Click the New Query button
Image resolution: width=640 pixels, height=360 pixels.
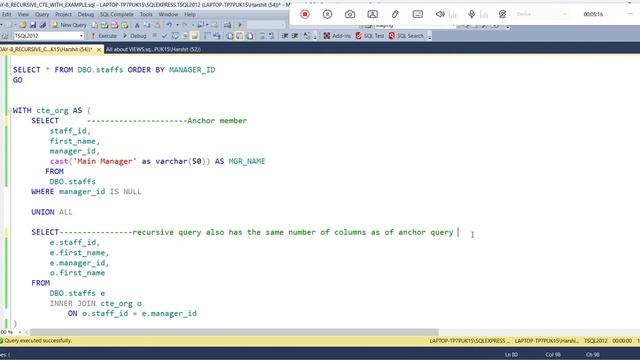pyautogui.click(x=69, y=25)
